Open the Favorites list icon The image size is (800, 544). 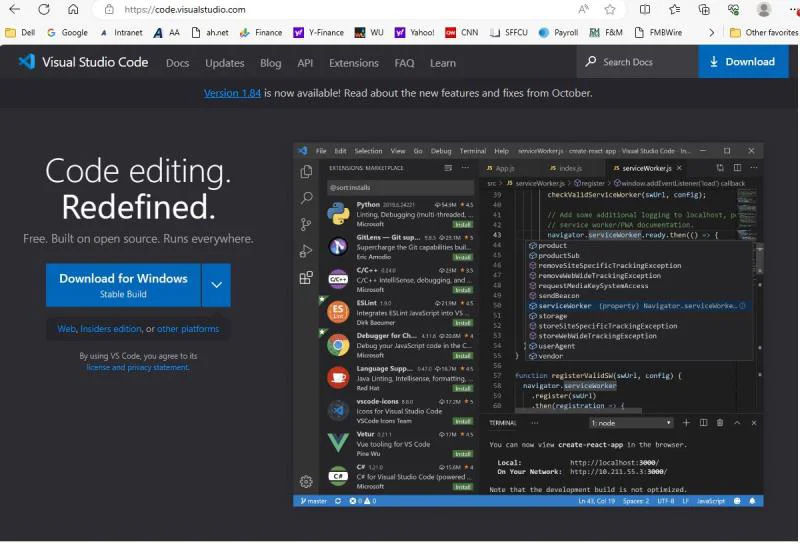[674, 9]
